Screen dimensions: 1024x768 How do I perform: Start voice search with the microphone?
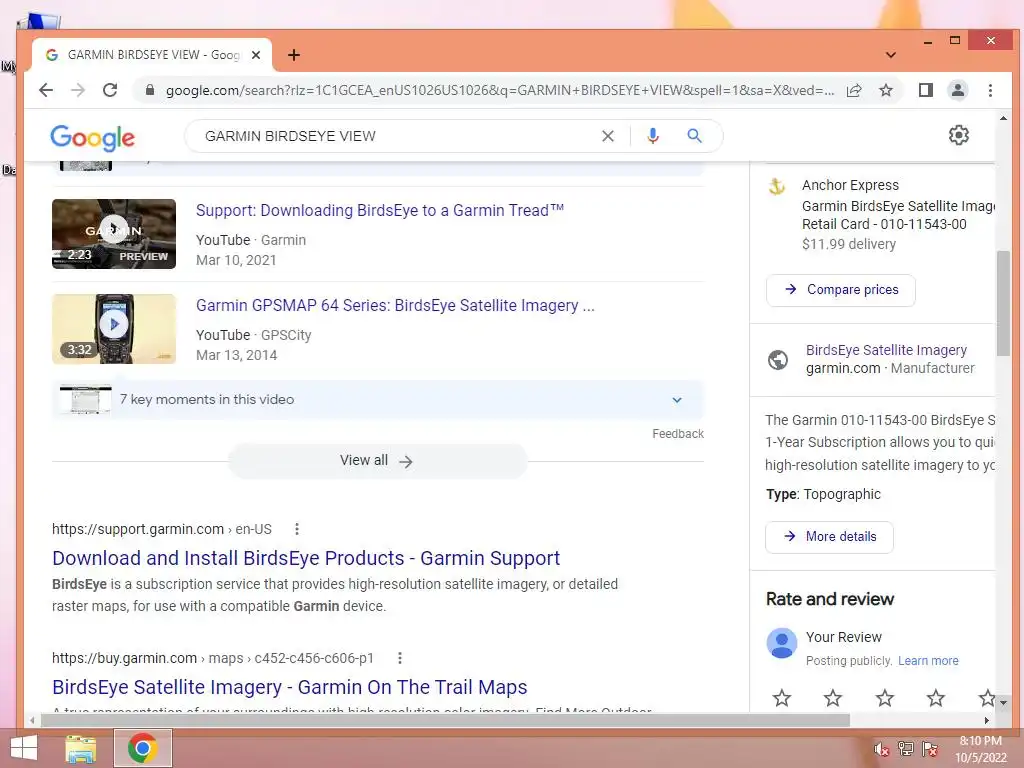652,136
